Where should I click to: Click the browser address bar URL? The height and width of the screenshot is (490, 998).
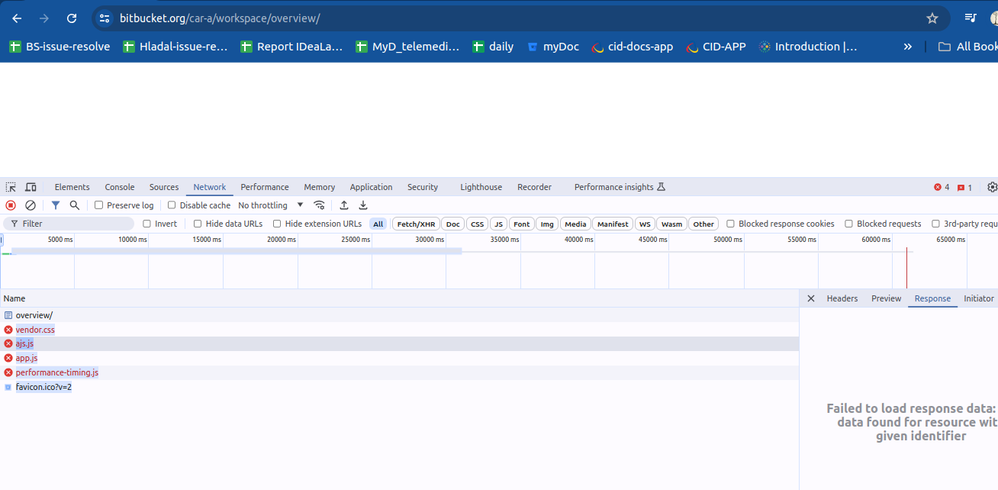[x=220, y=18]
